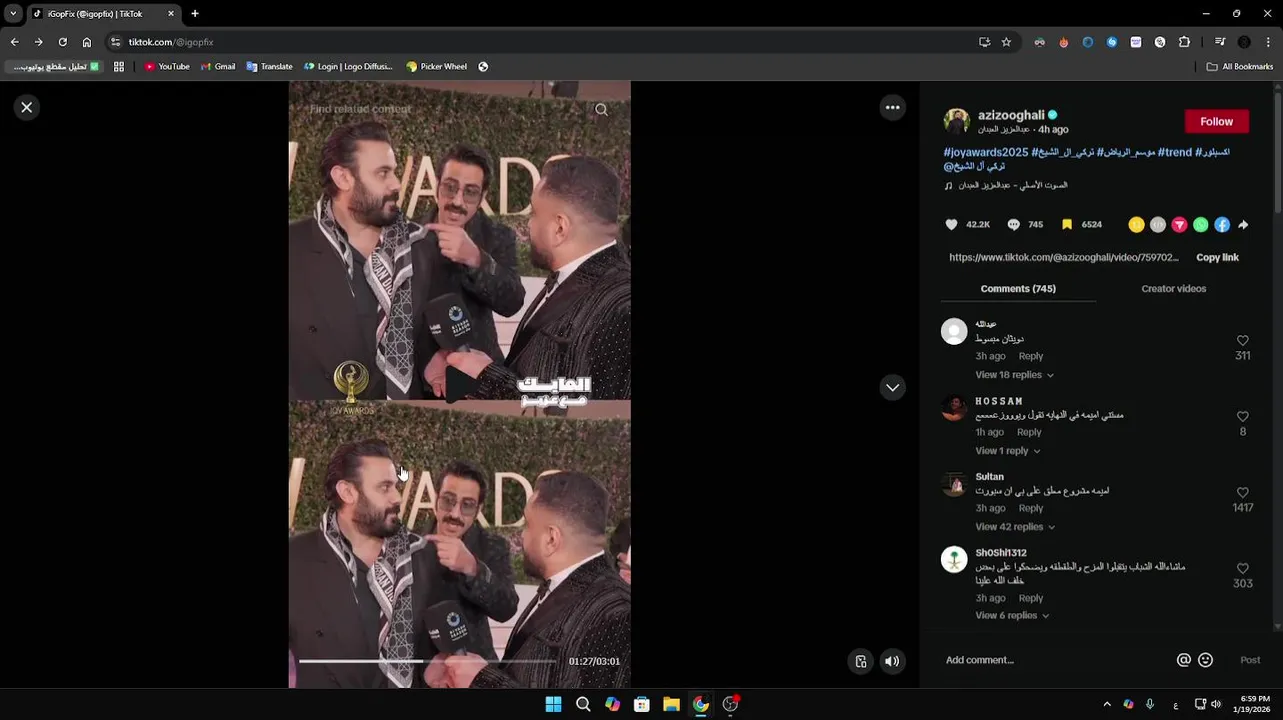The height and width of the screenshot is (720, 1283).
Task: Bookmark this page with the star icon
Action: click(x=1006, y=42)
